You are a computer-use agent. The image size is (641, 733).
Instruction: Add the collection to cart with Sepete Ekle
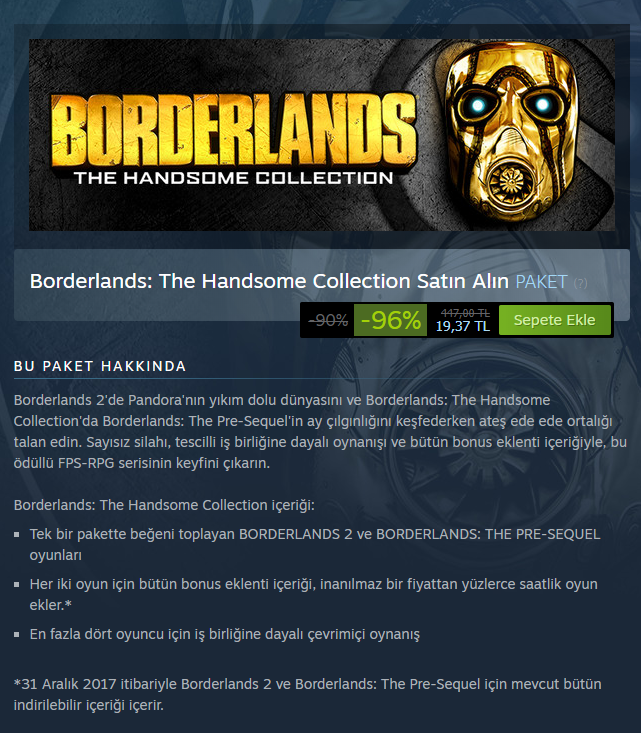pos(555,320)
